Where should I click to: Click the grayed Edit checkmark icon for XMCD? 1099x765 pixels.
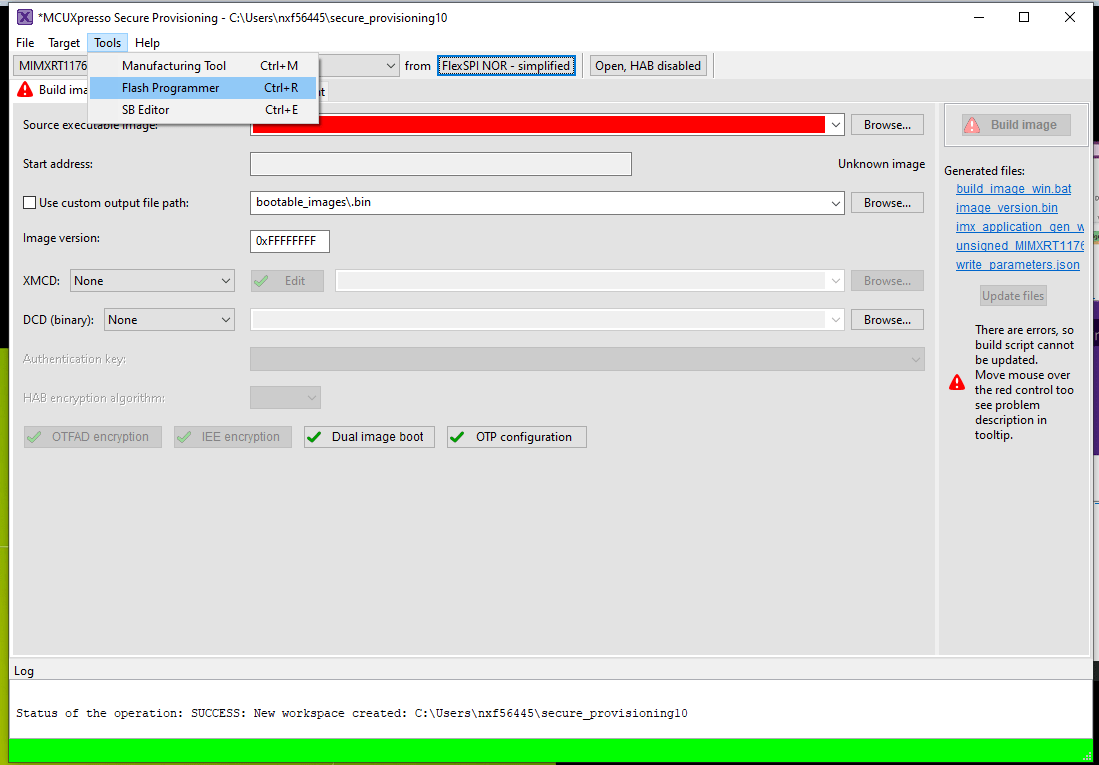tap(263, 280)
